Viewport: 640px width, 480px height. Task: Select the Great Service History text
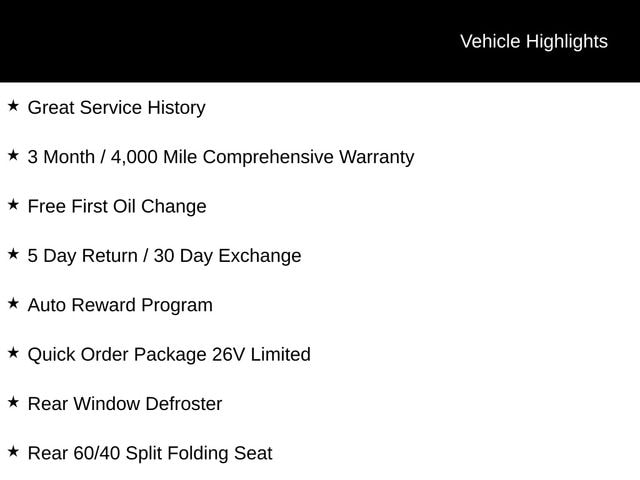(116, 107)
